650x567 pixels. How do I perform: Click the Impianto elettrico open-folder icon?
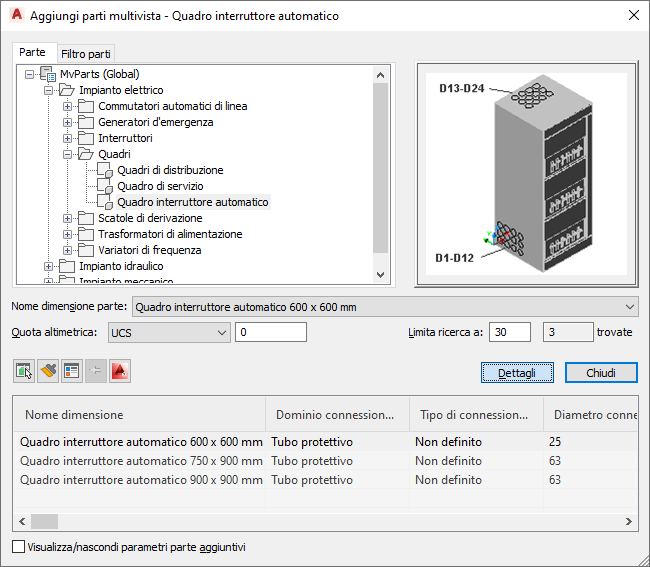pyautogui.click(x=66, y=90)
